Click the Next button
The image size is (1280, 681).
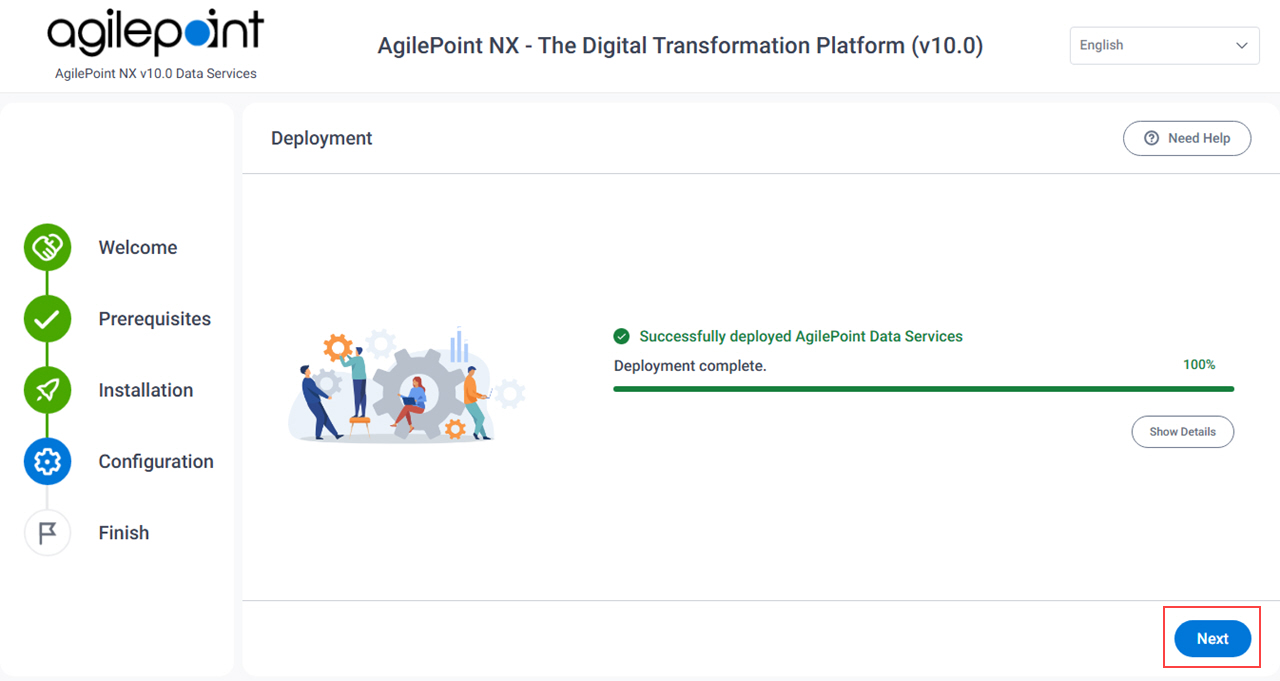tap(1212, 639)
